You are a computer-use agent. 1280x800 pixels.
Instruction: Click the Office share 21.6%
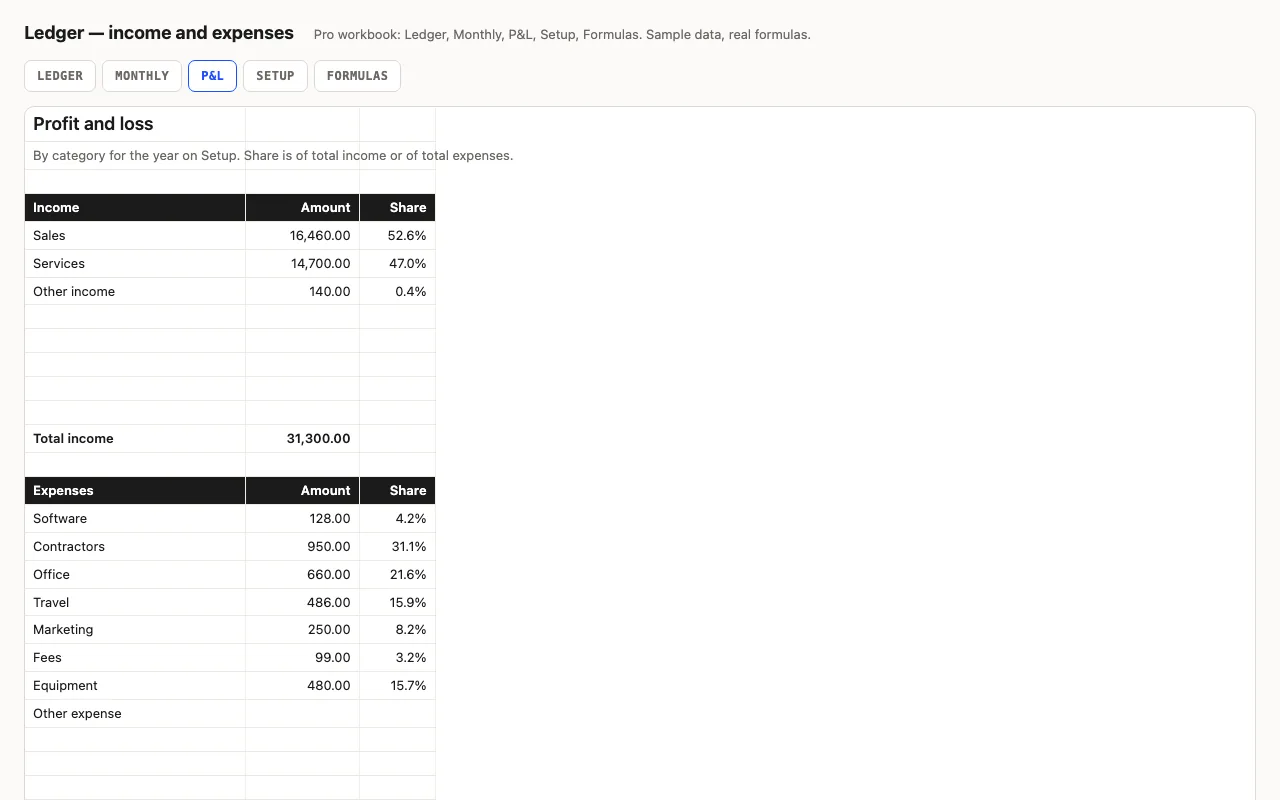click(x=397, y=575)
